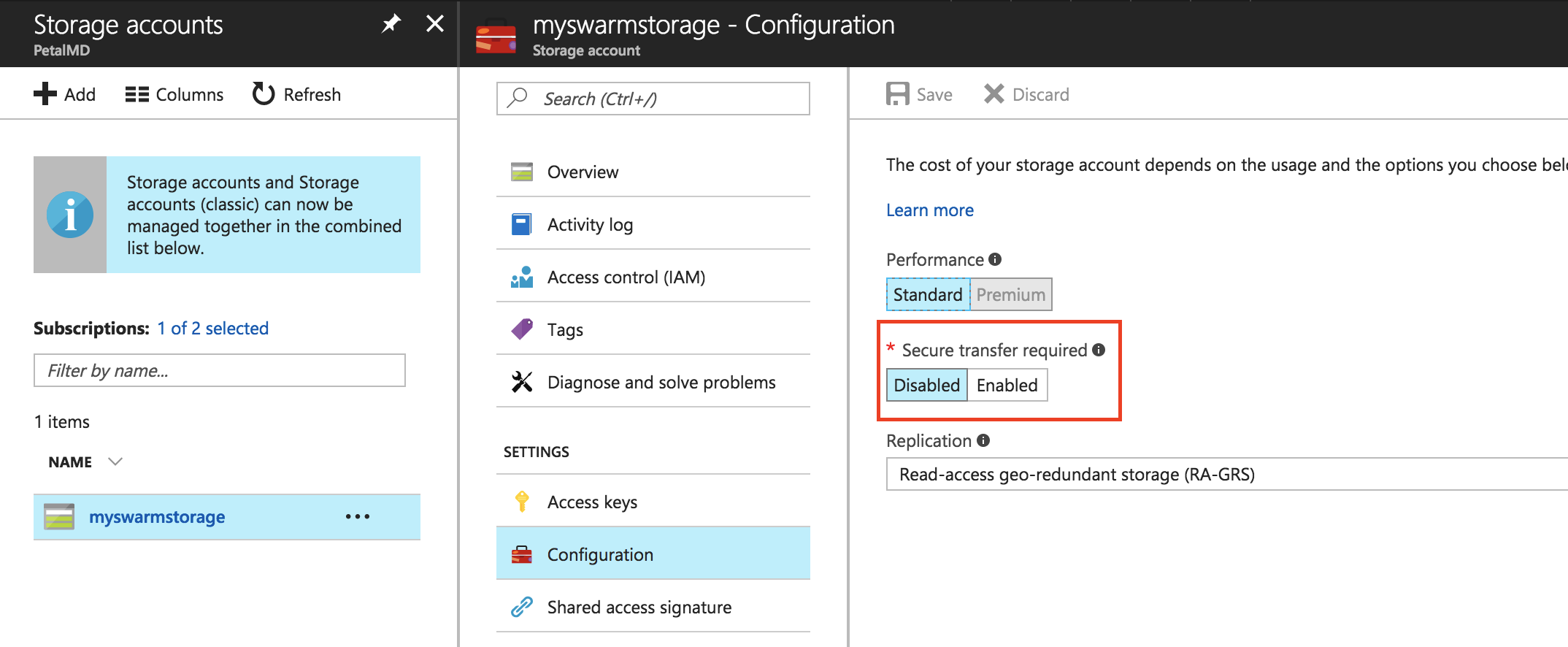Open the Overview menu item
The image size is (1568, 647).
pos(653,172)
